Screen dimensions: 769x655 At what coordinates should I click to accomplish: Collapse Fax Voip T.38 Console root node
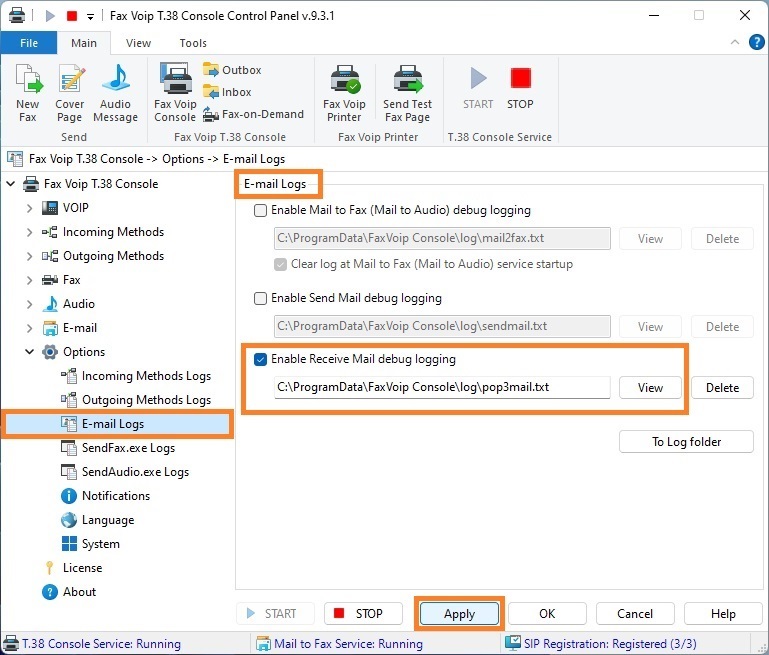11,184
